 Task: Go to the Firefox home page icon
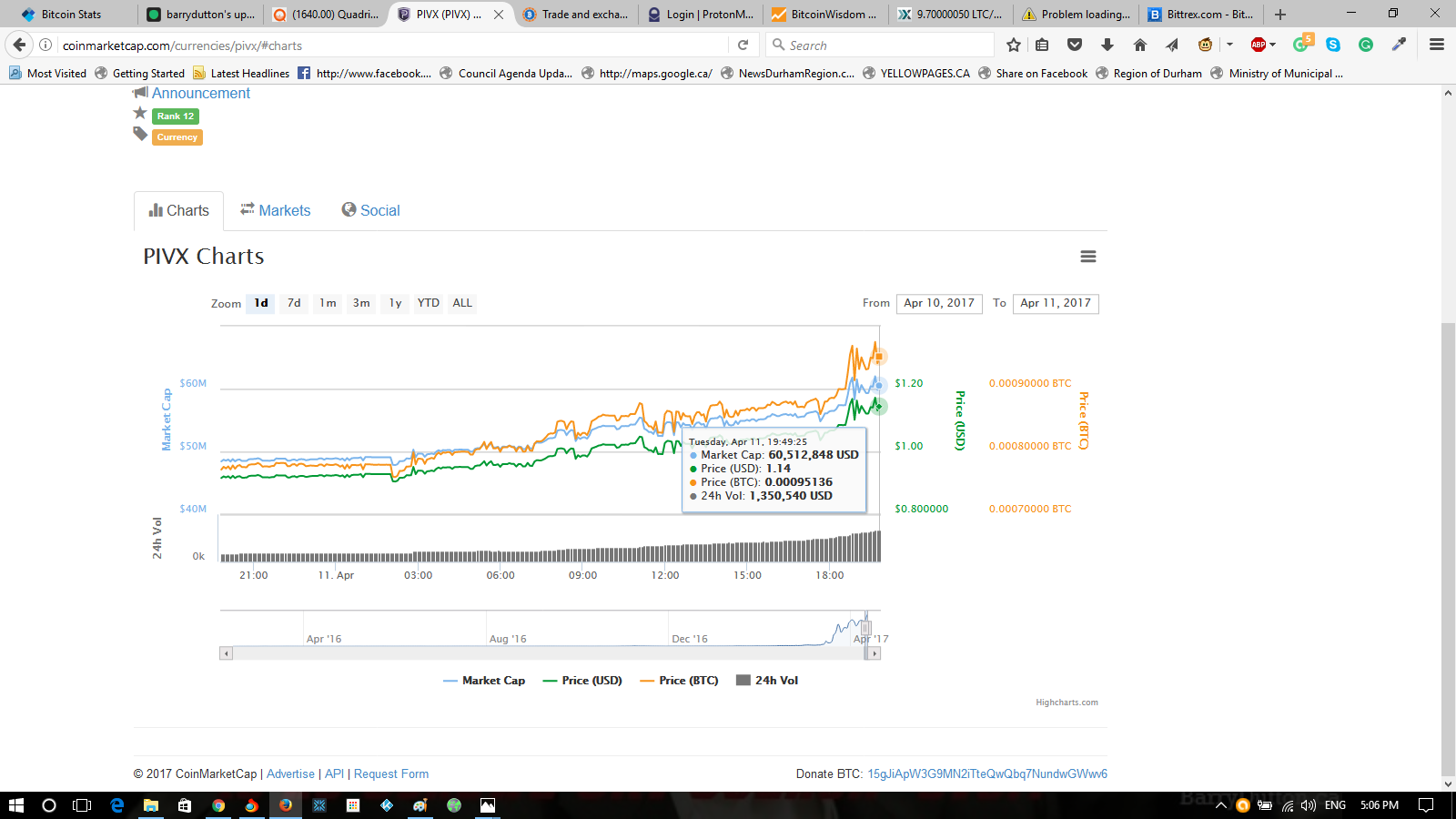tap(1140, 45)
